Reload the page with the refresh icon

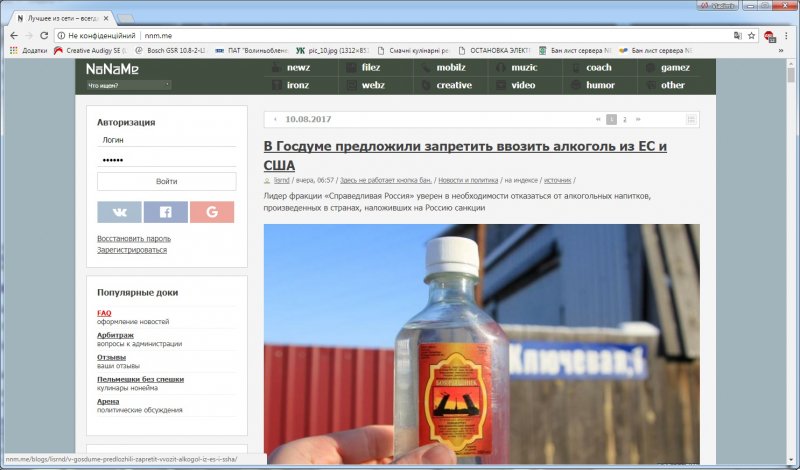(44, 36)
